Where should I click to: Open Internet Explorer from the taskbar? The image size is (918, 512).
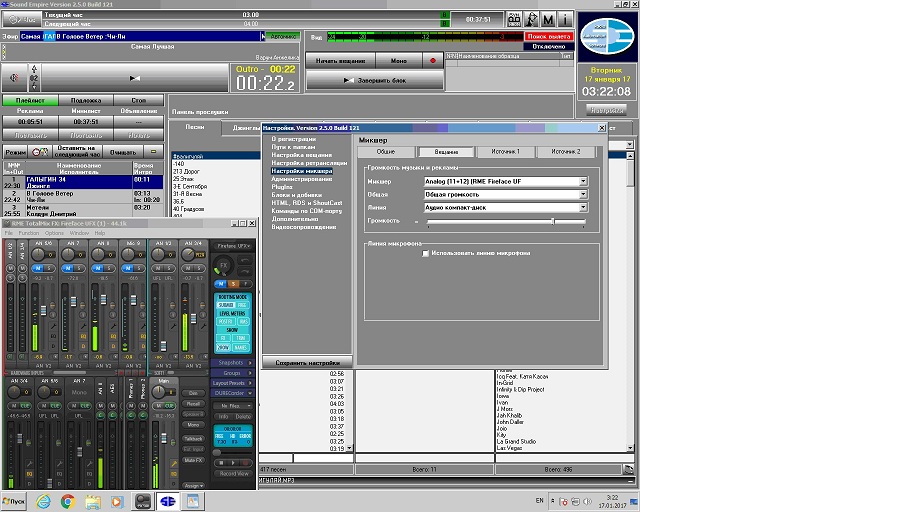(43, 501)
